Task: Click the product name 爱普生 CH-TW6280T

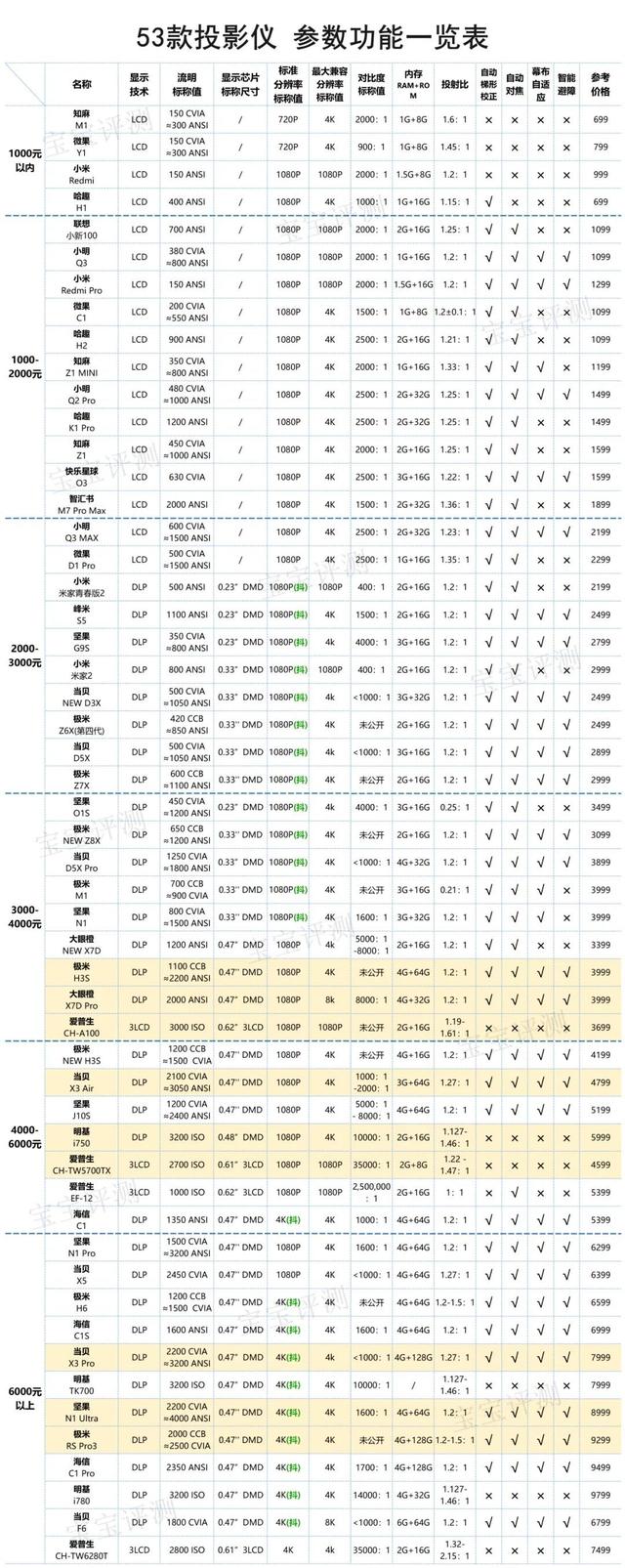Action: click(82, 1549)
